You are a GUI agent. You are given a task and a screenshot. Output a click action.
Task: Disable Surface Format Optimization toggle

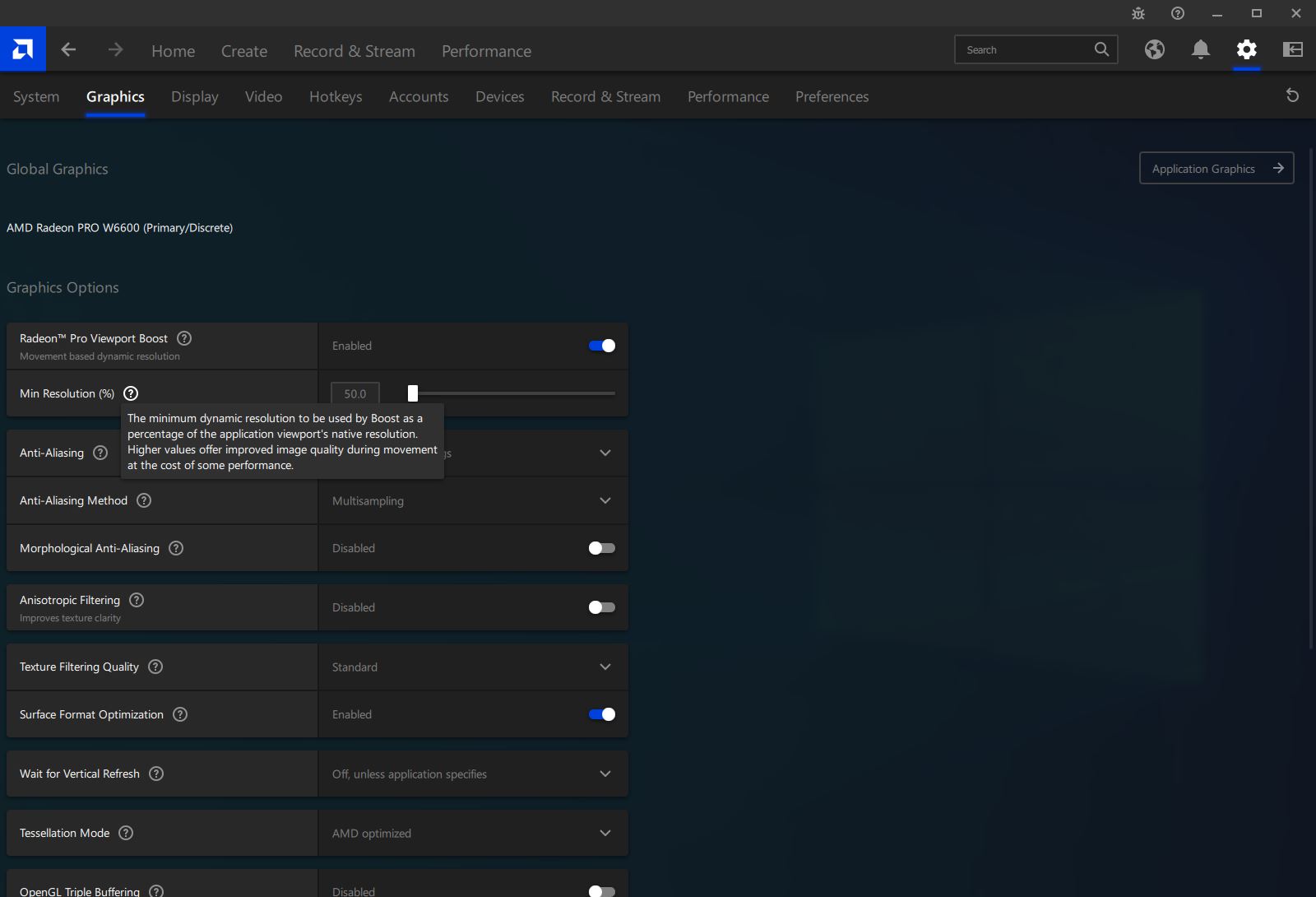[x=602, y=714]
